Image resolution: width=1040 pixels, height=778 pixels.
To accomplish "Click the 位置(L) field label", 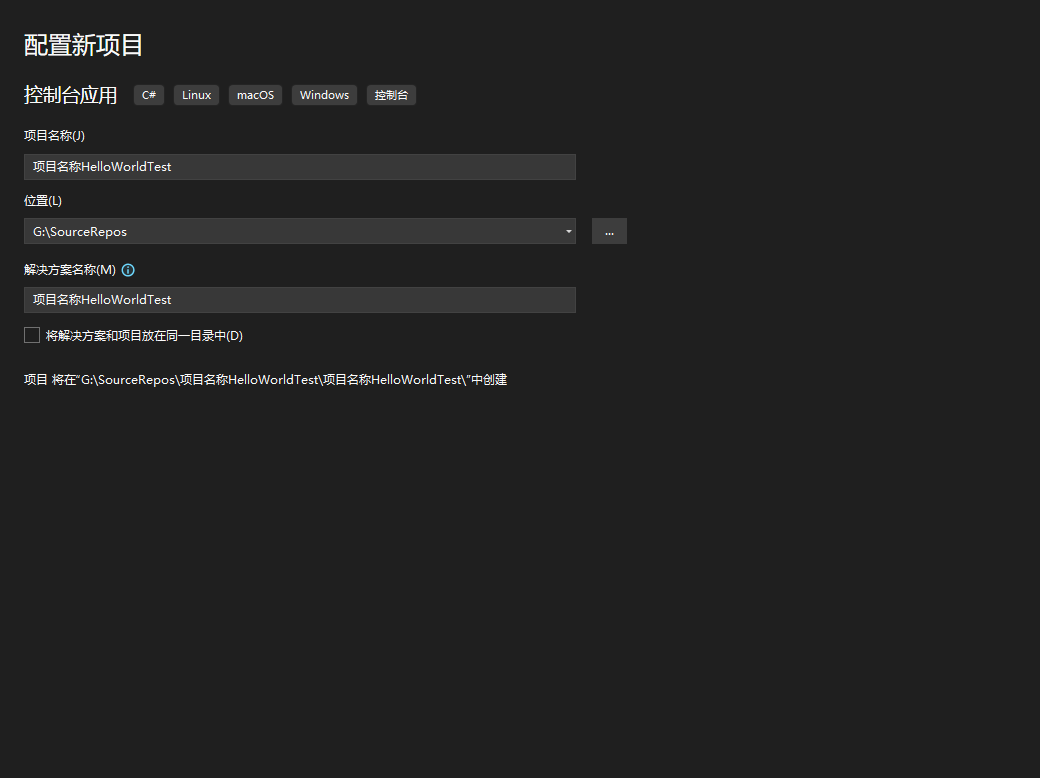I will click(43, 201).
